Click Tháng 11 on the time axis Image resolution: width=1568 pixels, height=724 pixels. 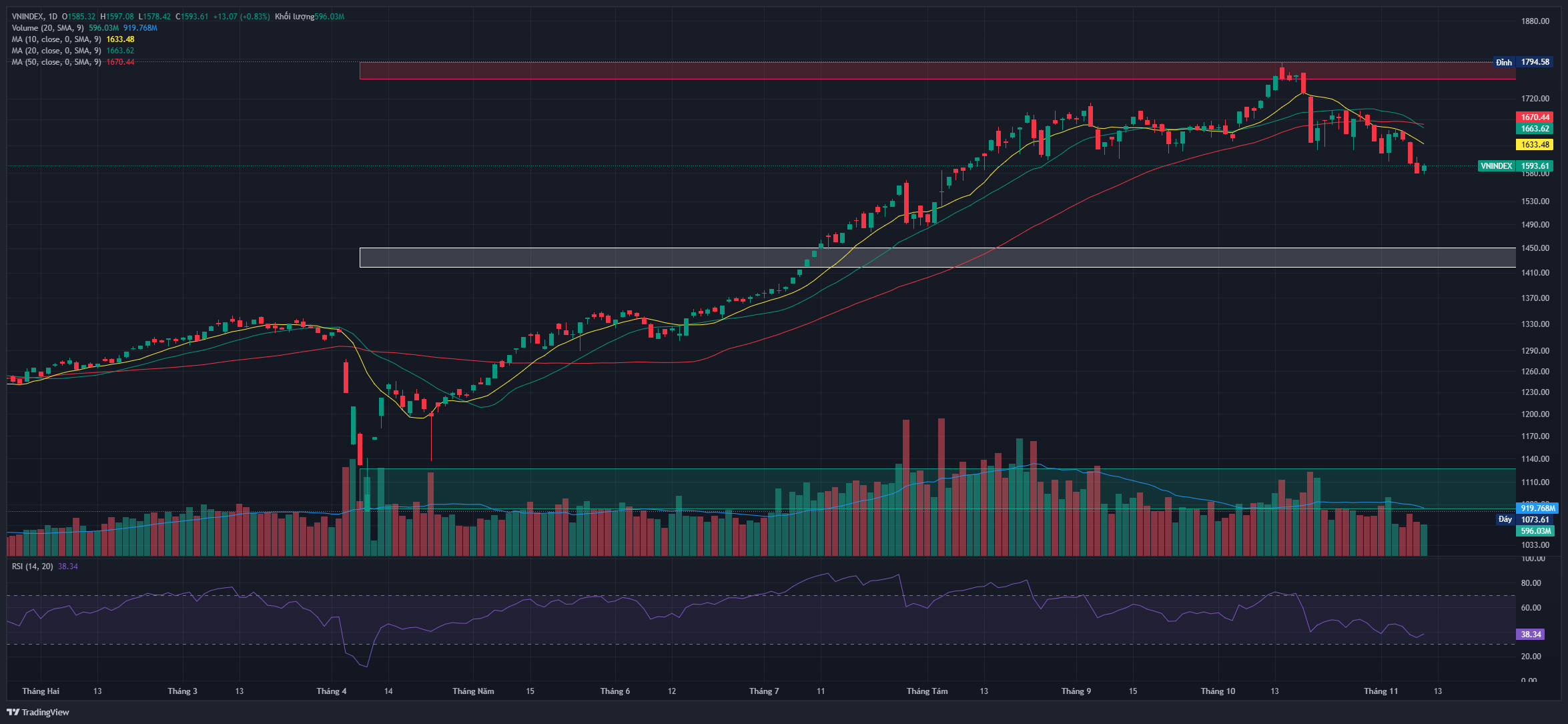[x=1381, y=691]
